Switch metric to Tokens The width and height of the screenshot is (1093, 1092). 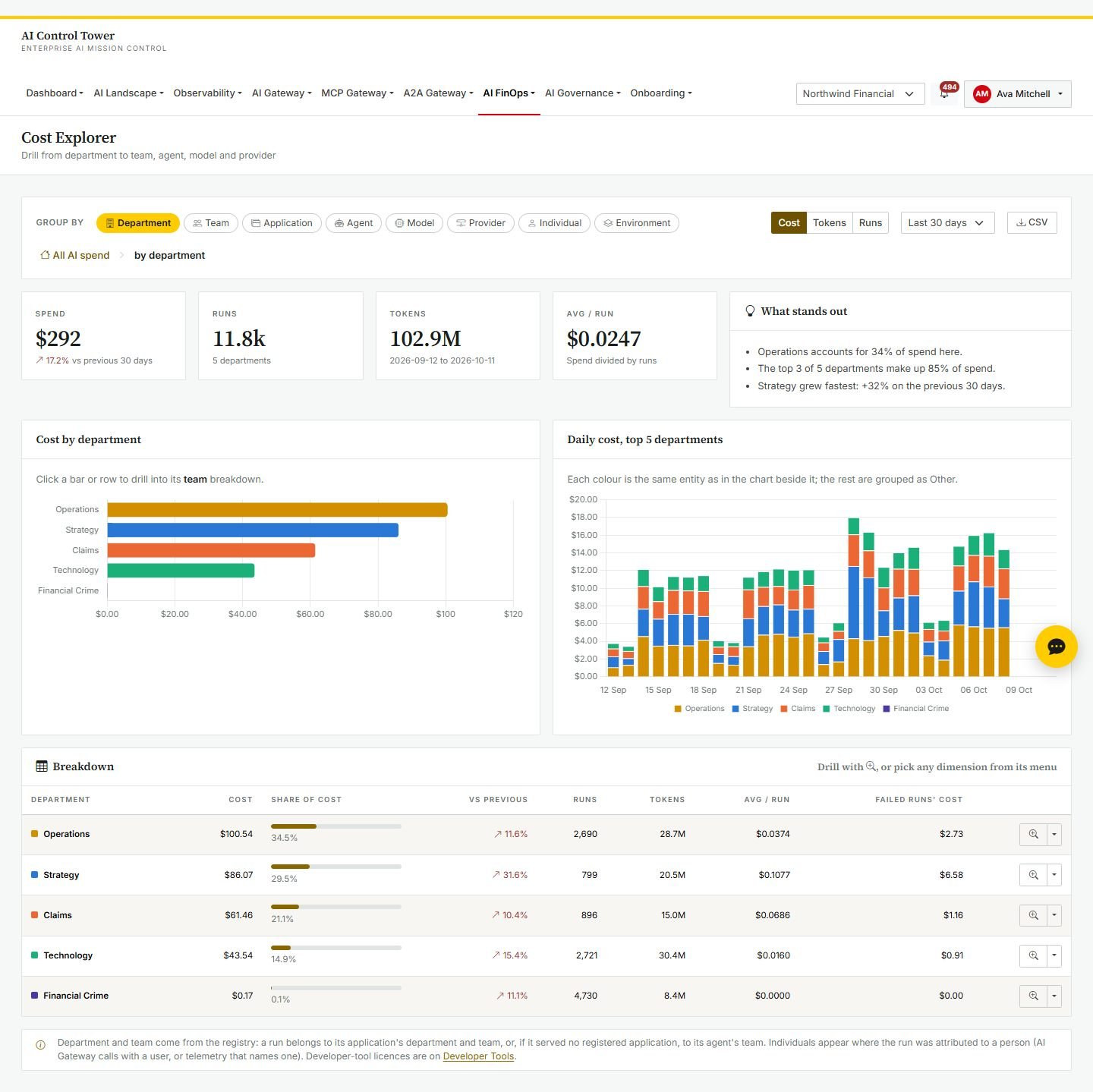coord(829,223)
